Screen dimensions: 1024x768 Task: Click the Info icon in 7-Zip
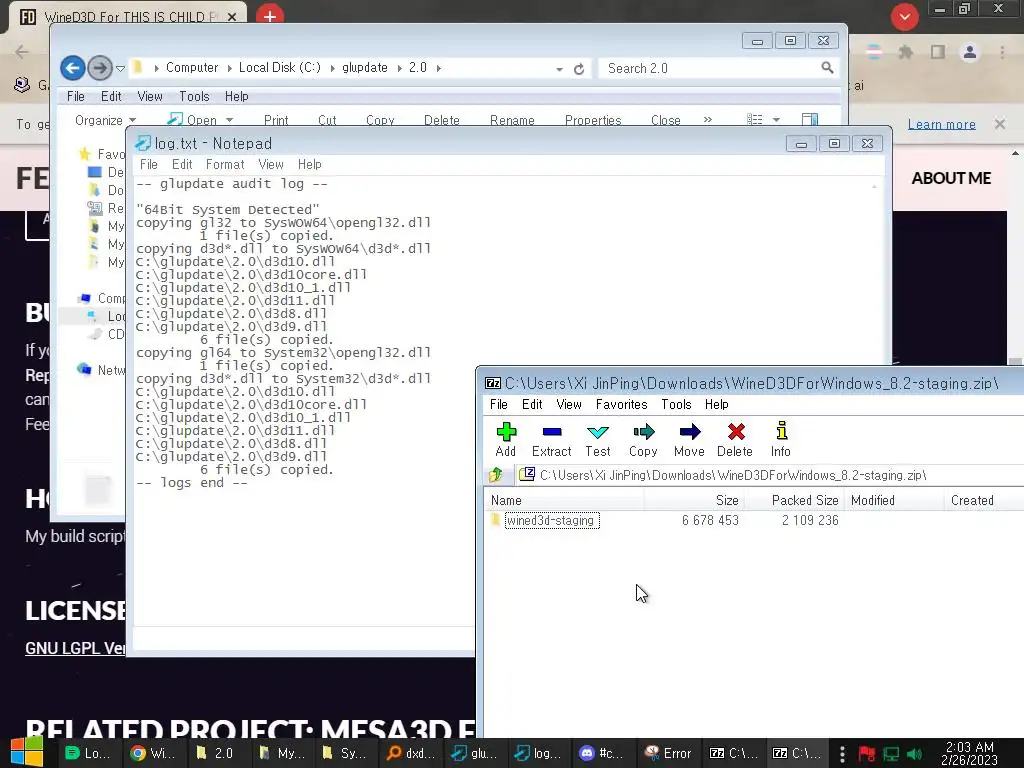pos(781,431)
